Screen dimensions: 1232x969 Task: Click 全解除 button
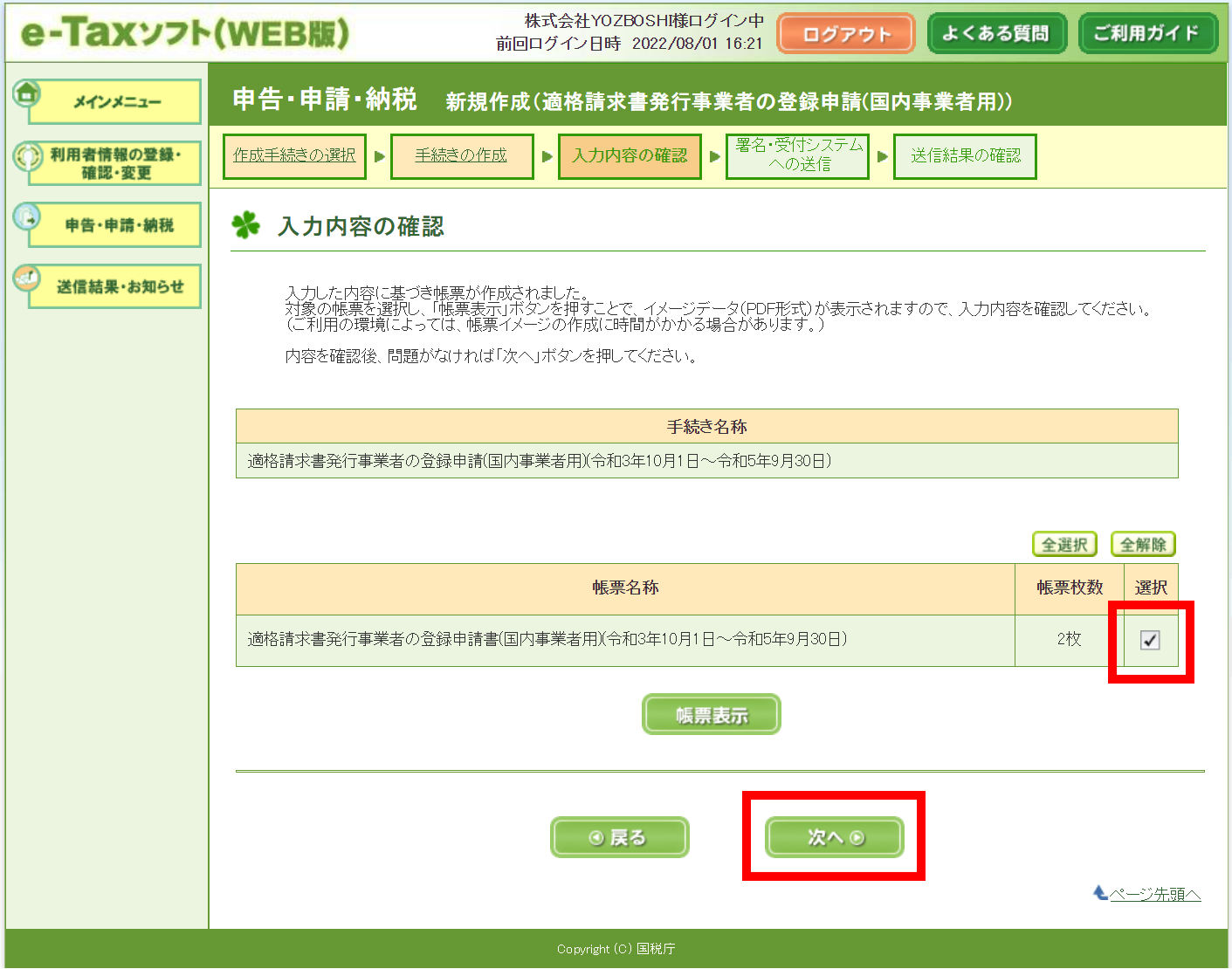1143,544
